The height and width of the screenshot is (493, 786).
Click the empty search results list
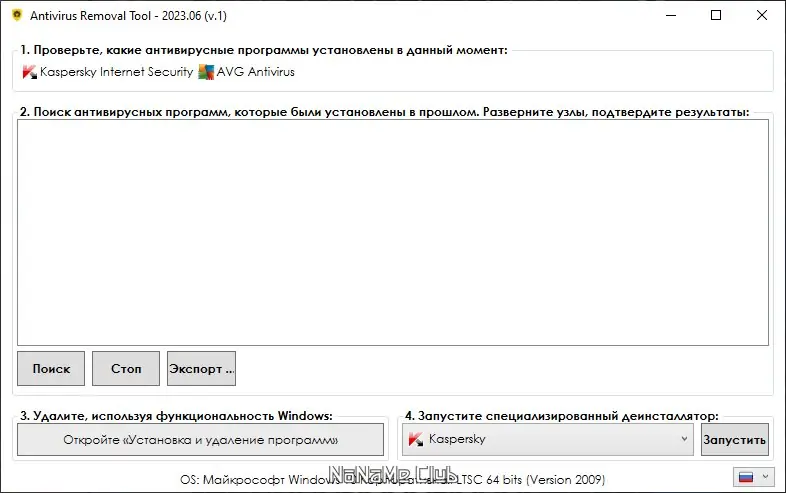pos(393,232)
